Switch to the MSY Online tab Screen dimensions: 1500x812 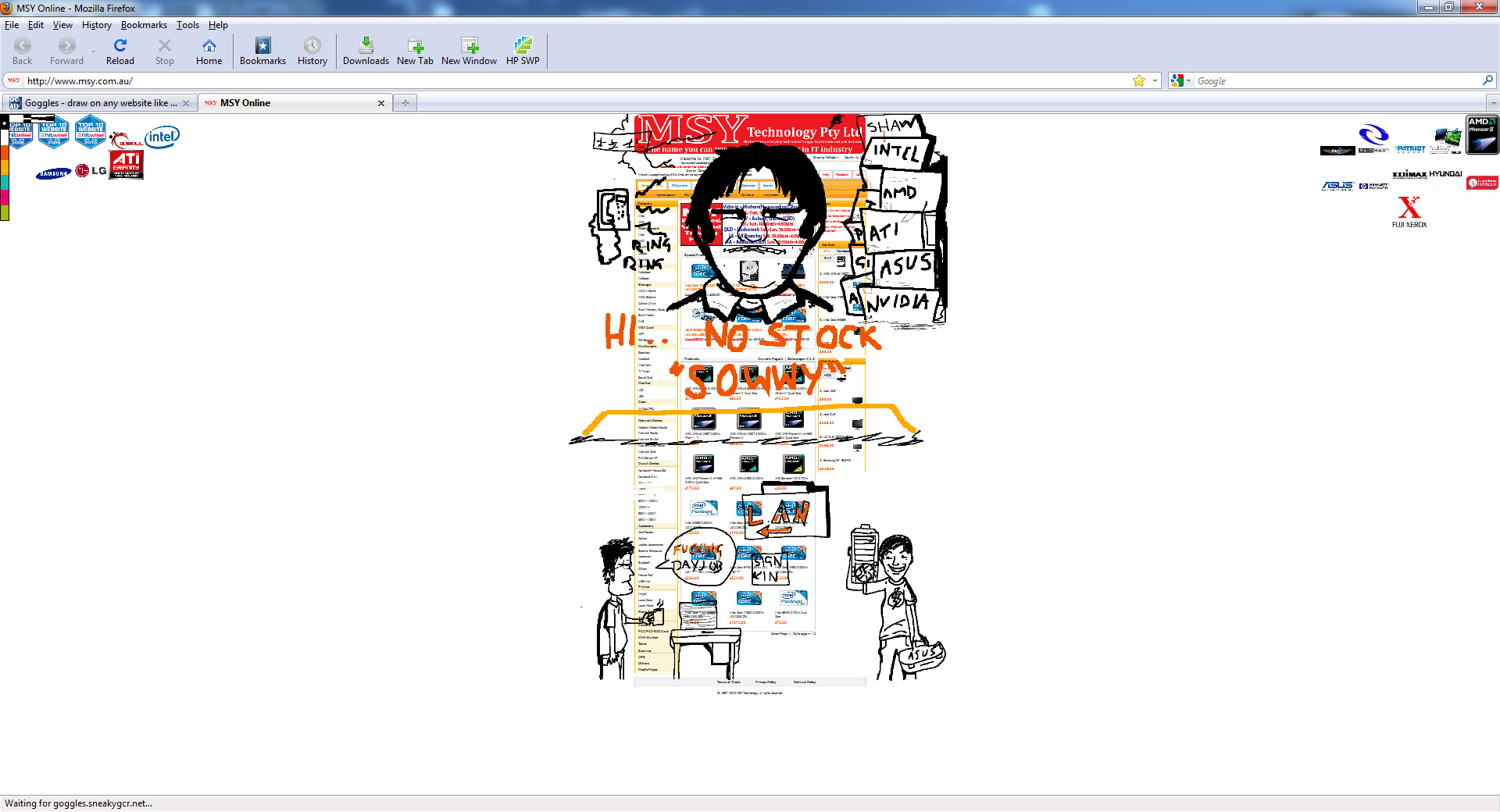point(295,103)
